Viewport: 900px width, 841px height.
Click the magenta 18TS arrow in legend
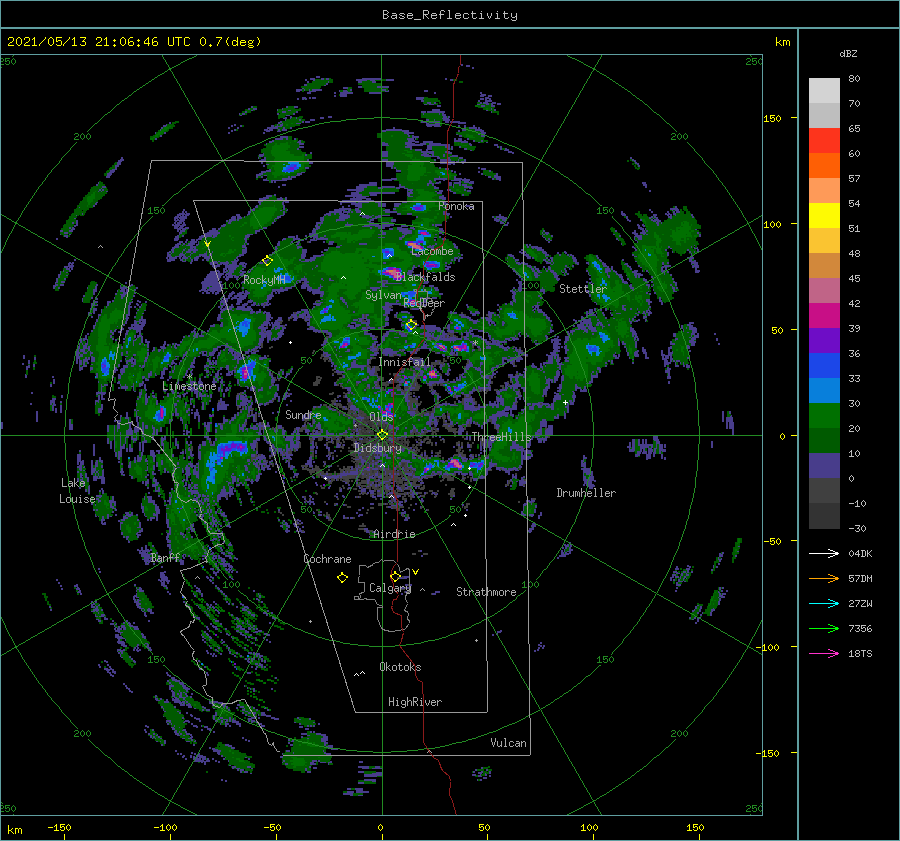[x=824, y=653]
